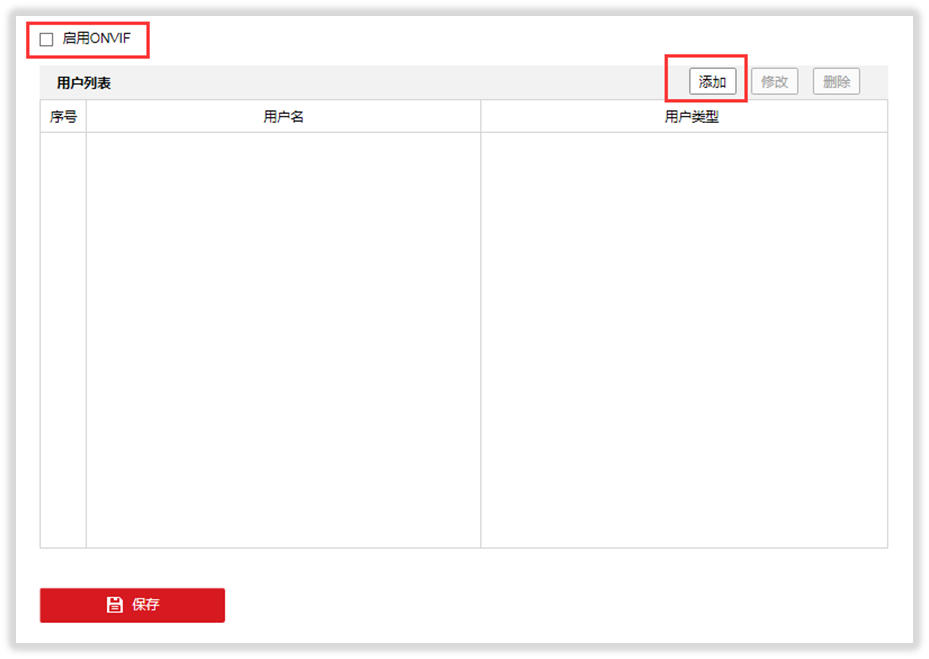Click the floppy disk save icon
The image size is (929, 659).
coord(115,605)
